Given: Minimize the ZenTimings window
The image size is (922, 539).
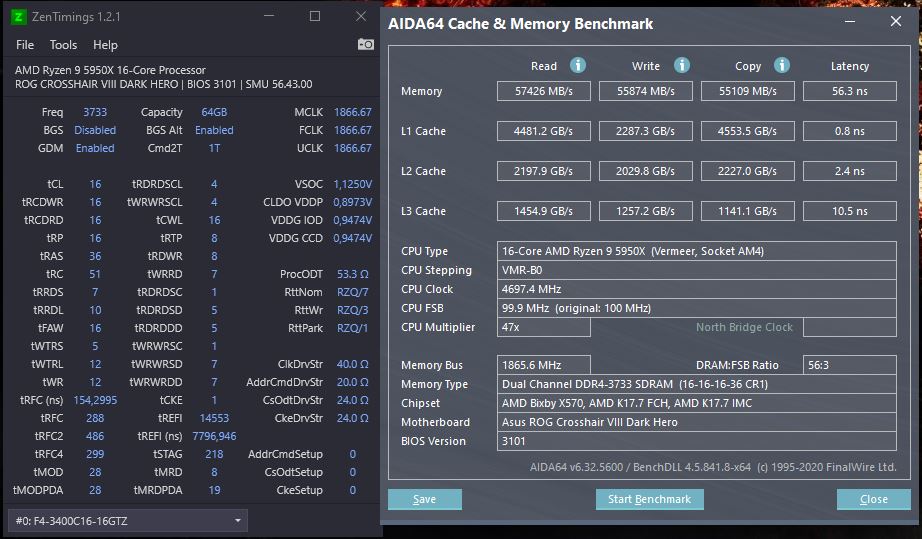Looking at the screenshot, I should click(269, 16).
